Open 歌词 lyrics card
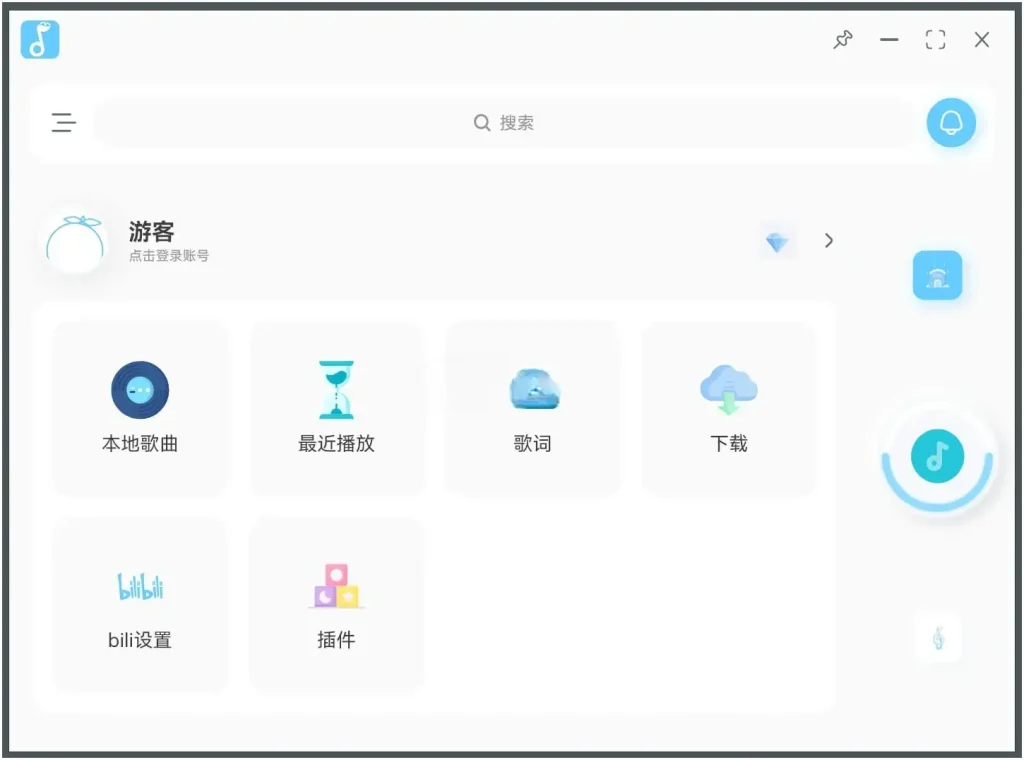The height and width of the screenshot is (760, 1024). click(x=532, y=408)
